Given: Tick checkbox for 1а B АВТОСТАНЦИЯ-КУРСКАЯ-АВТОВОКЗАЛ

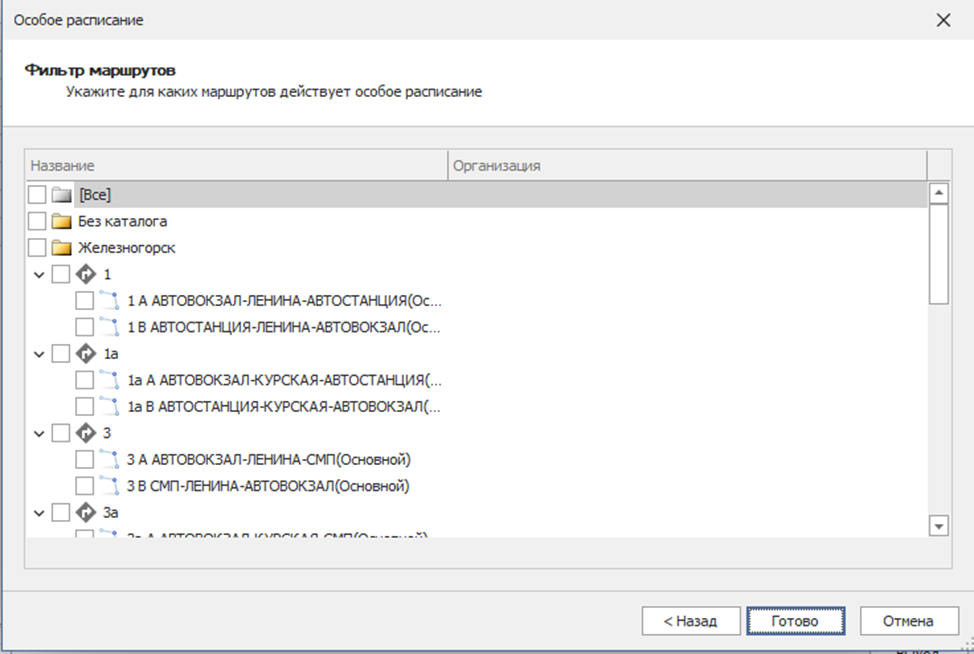Looking at the screenshot, I should click(85, 406).
